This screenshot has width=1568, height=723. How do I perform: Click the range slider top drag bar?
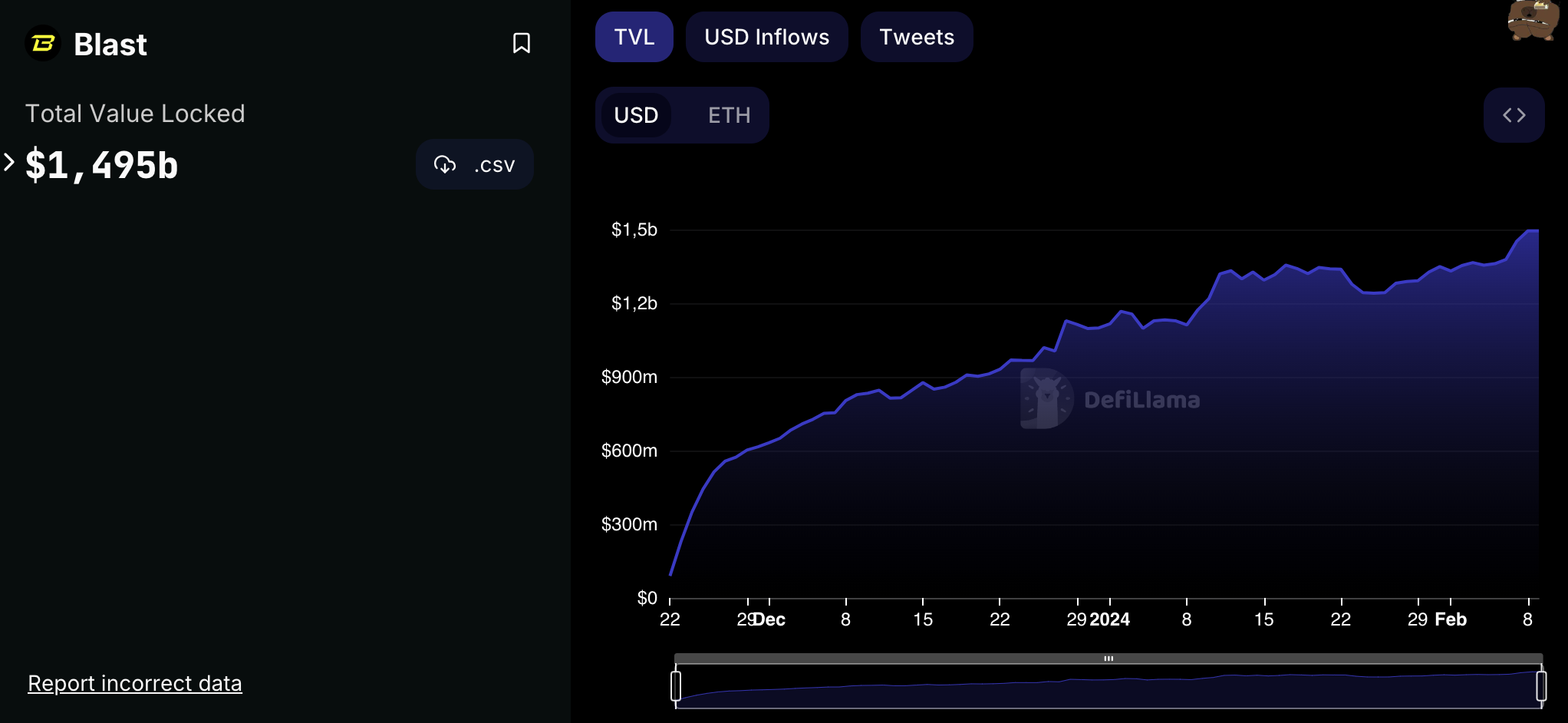coord(1108,659)
